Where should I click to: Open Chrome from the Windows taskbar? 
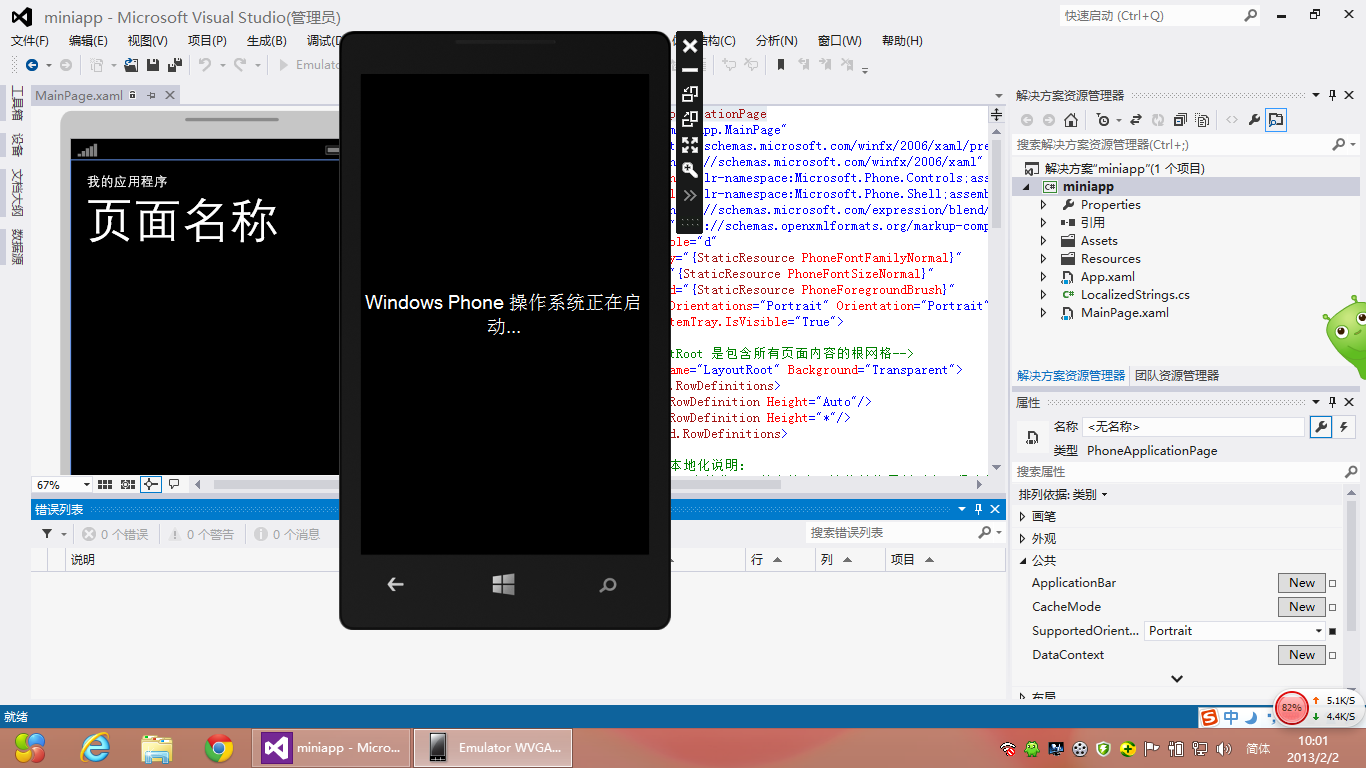tap(219, 748)
